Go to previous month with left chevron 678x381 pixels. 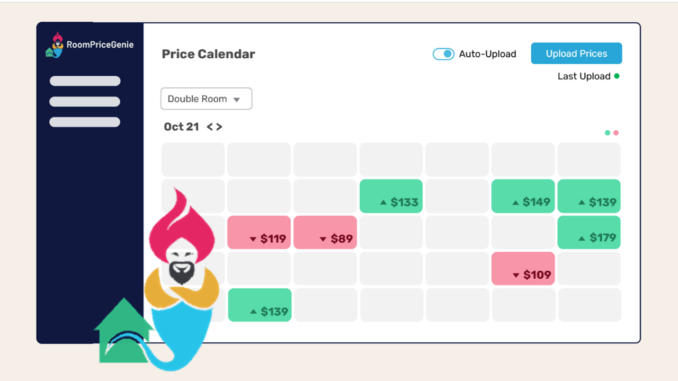tap(210, 127)
